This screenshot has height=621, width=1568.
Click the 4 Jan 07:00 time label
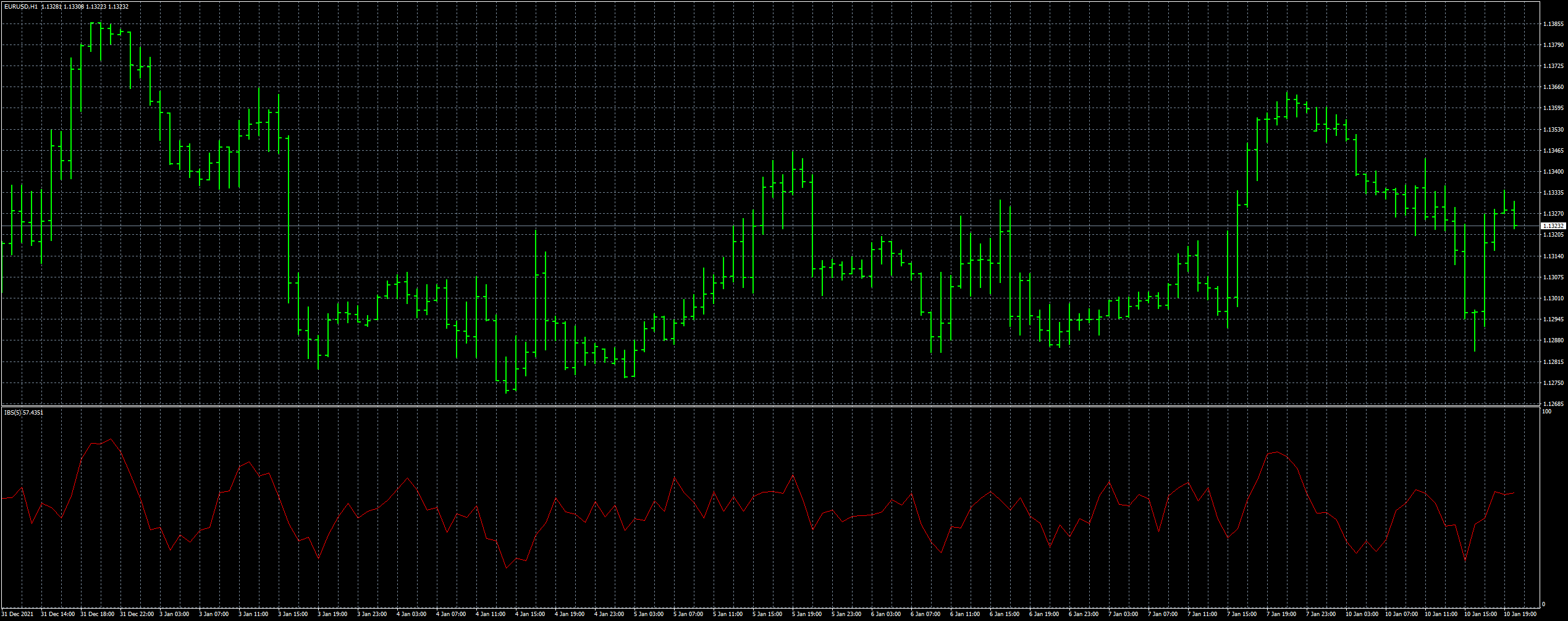pyautogui.click(x=451, y=614)
